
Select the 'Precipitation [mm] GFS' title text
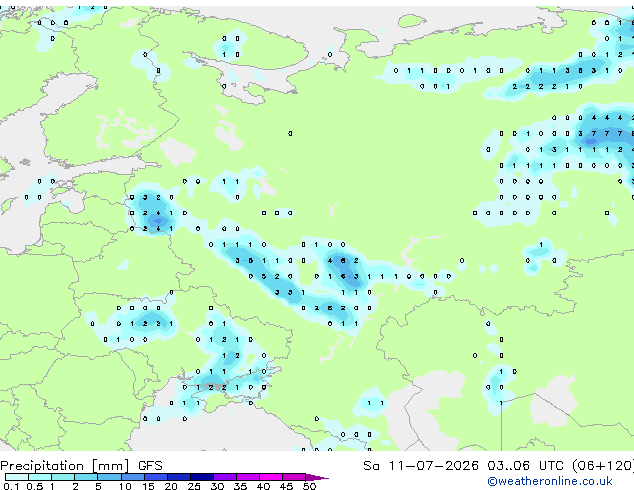81,466
